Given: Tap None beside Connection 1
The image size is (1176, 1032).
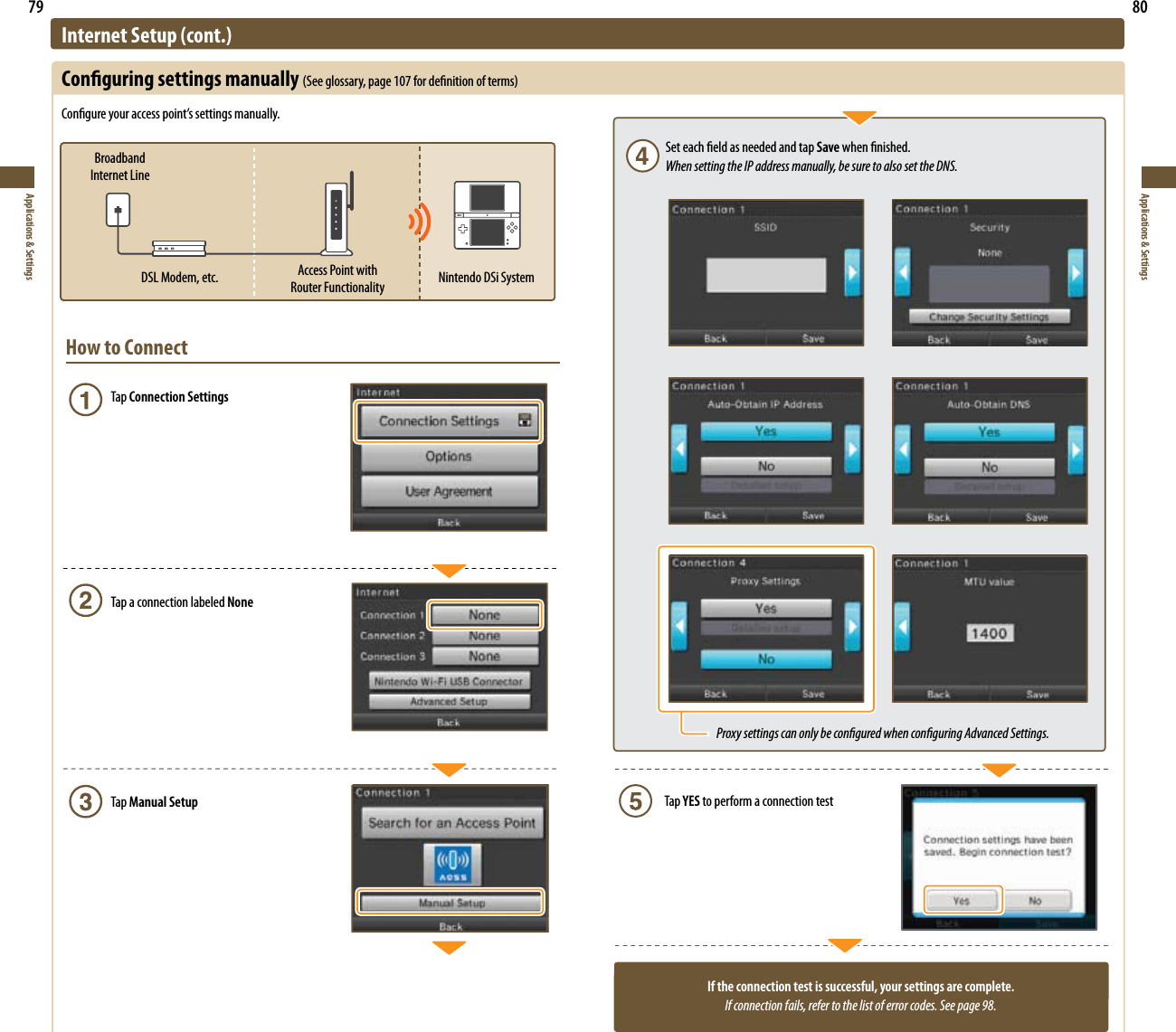Looking at the screenshot, I should click(485, 615).
